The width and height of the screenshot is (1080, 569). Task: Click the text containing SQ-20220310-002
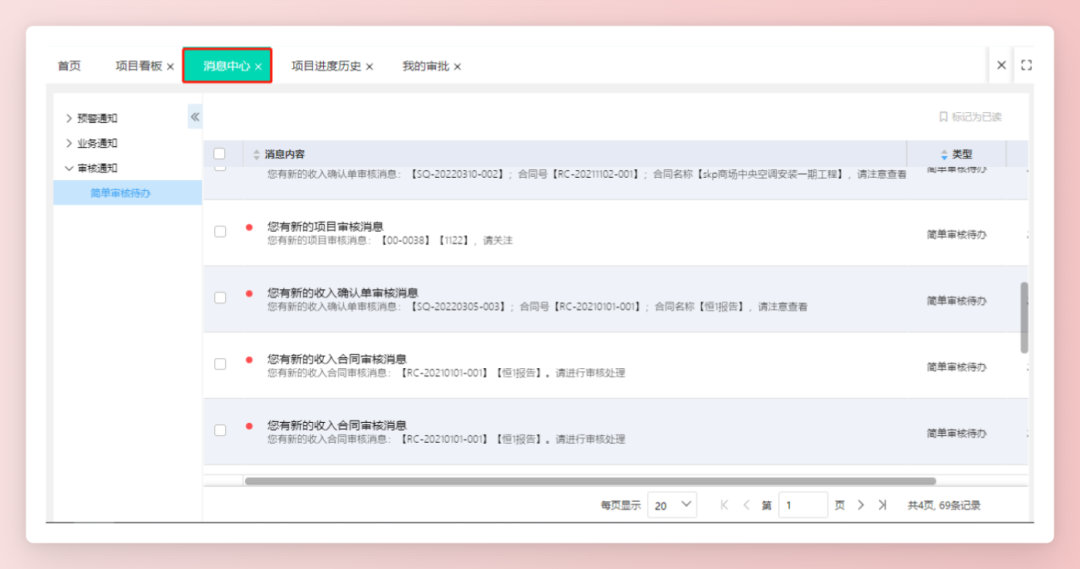pyautogui.click(x=587, y=174)
